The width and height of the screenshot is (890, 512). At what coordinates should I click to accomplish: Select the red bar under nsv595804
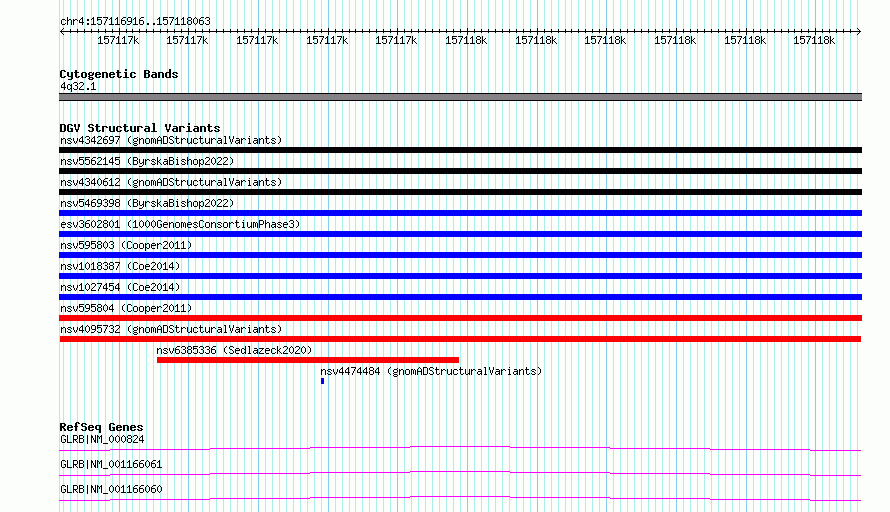[x=460, y=318]
